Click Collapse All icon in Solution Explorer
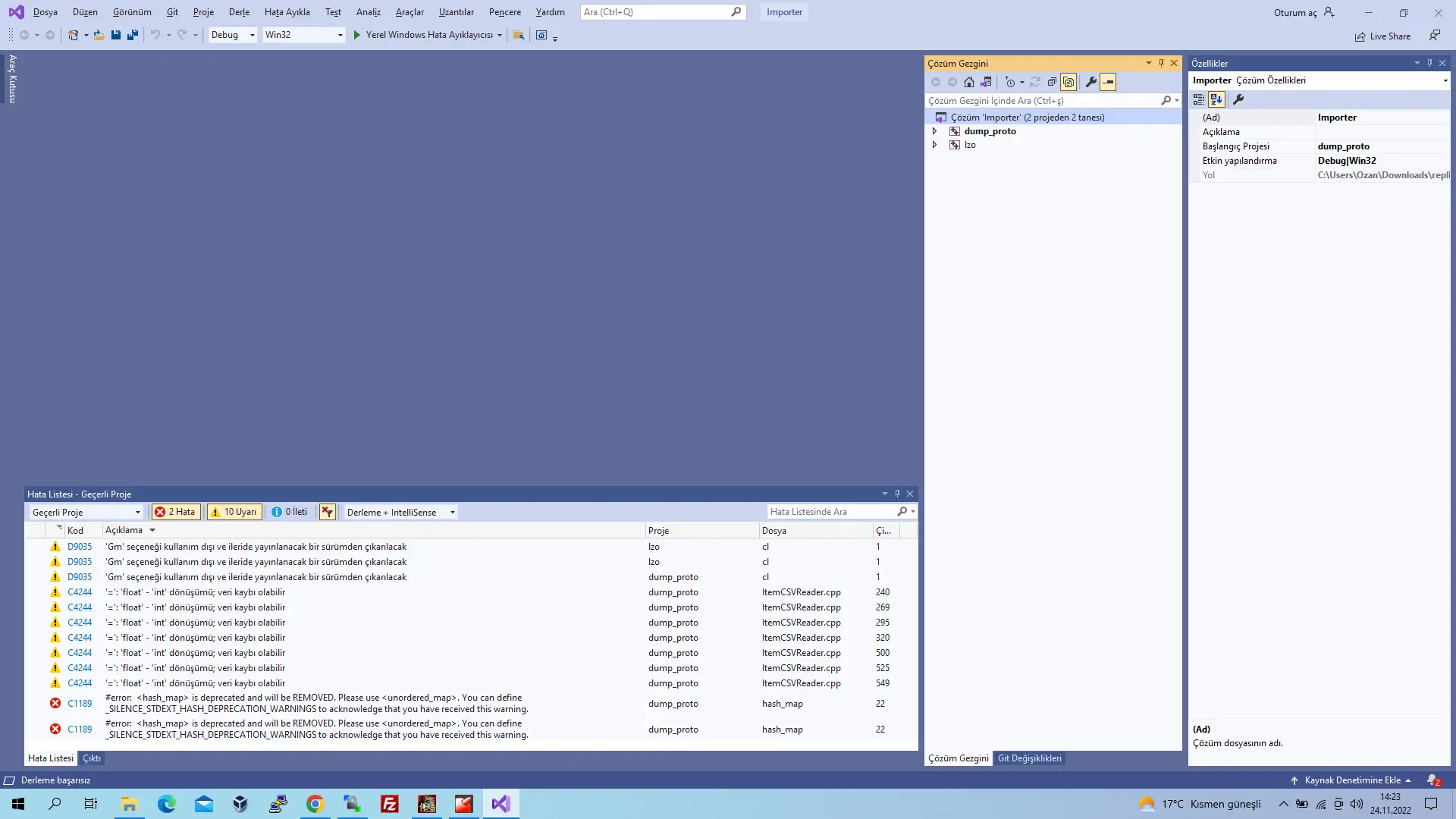The width and height of the screenshot is (1456, 819). [1052, 82]
